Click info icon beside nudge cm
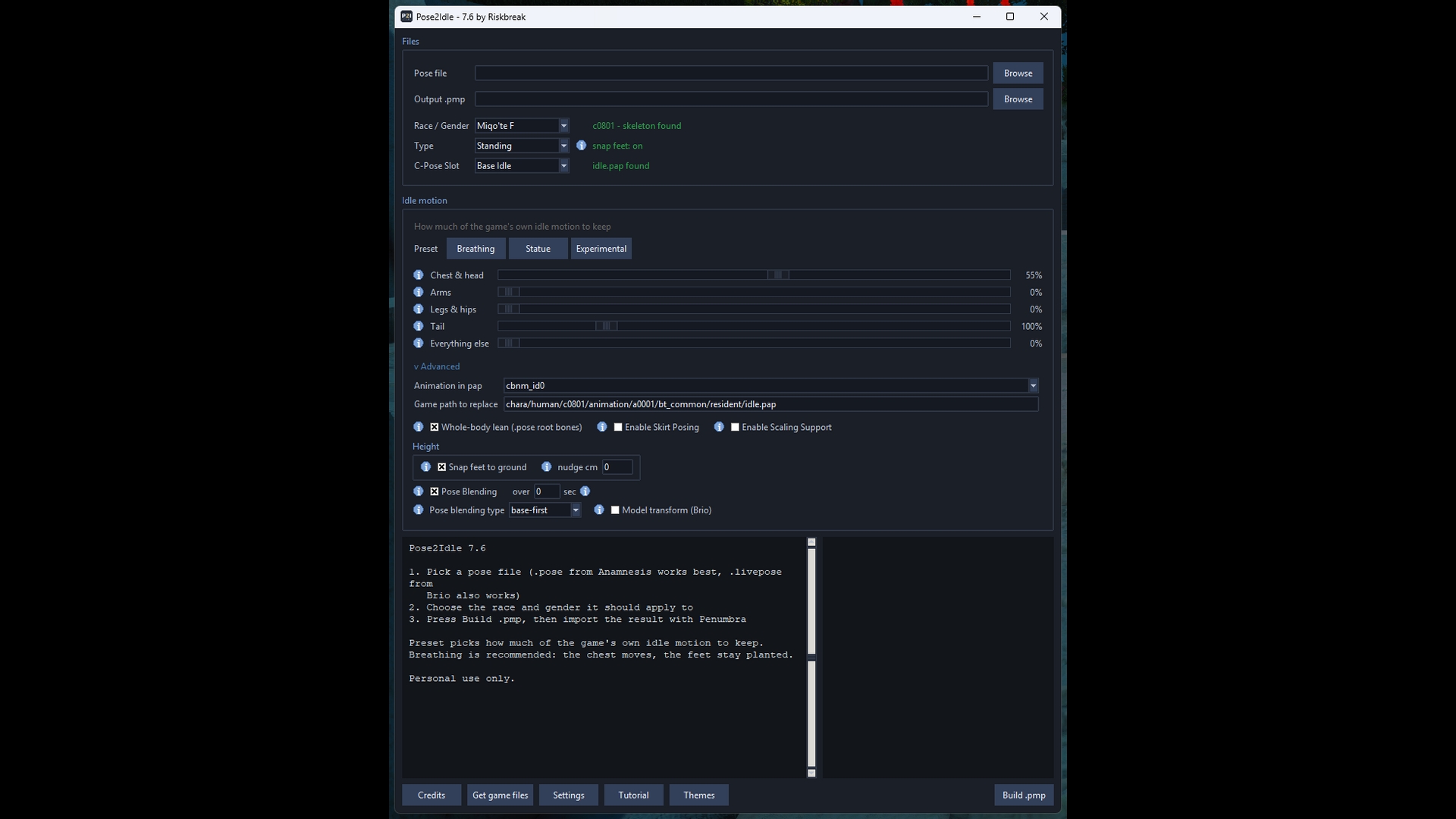Image resolution: width=1456 pixels, height=819 pixels. pos(547,467)
